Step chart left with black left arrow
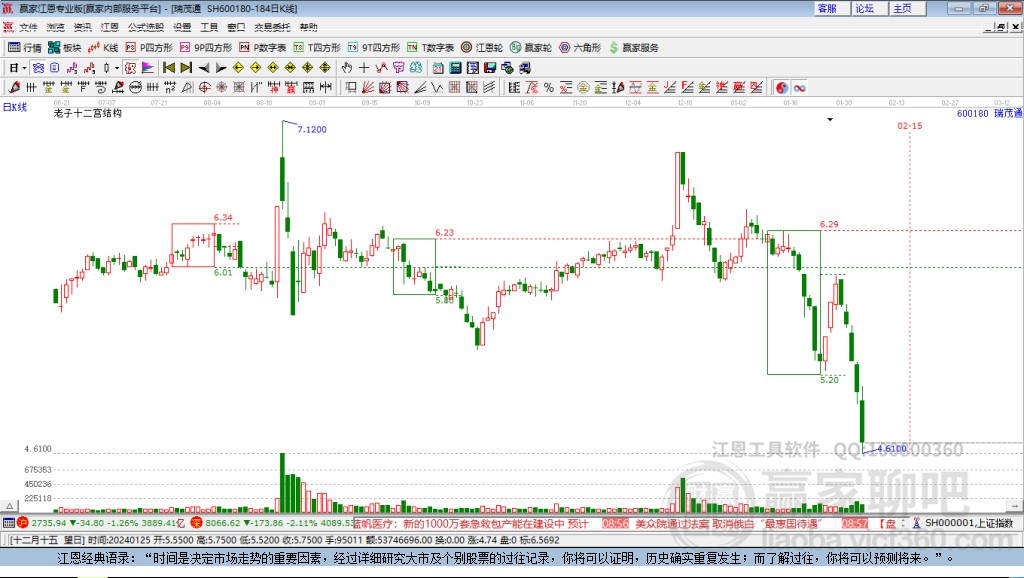This screenshot has width=1024, height=578. coord(204,68)
